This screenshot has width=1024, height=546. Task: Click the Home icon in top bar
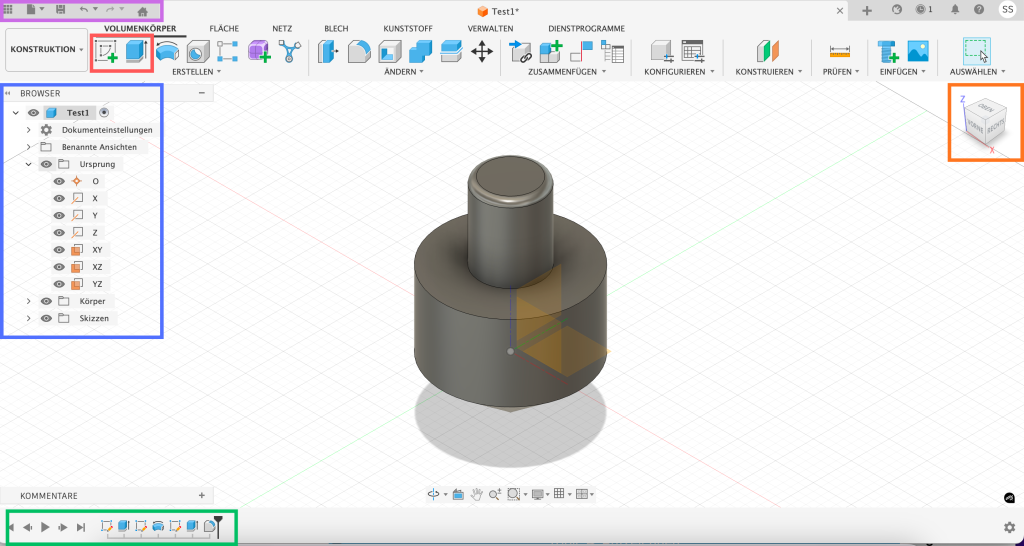point(142,10)
